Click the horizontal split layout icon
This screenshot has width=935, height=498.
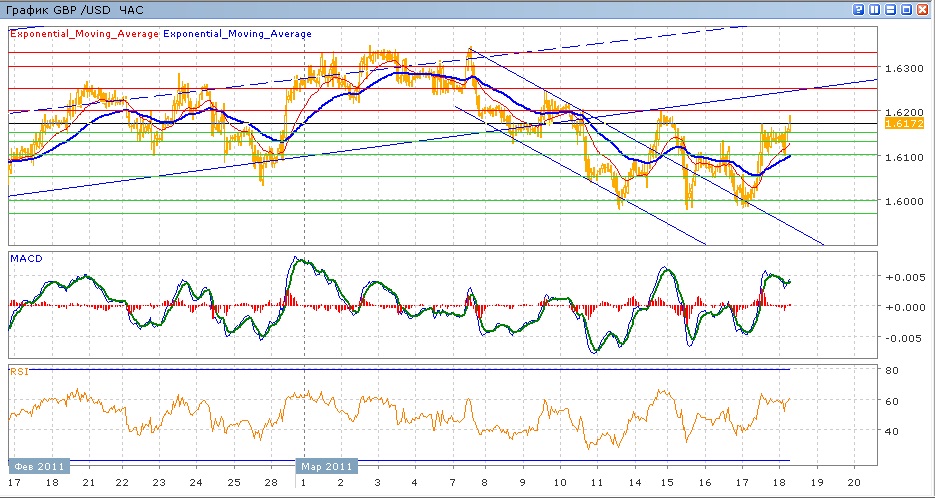891,10
